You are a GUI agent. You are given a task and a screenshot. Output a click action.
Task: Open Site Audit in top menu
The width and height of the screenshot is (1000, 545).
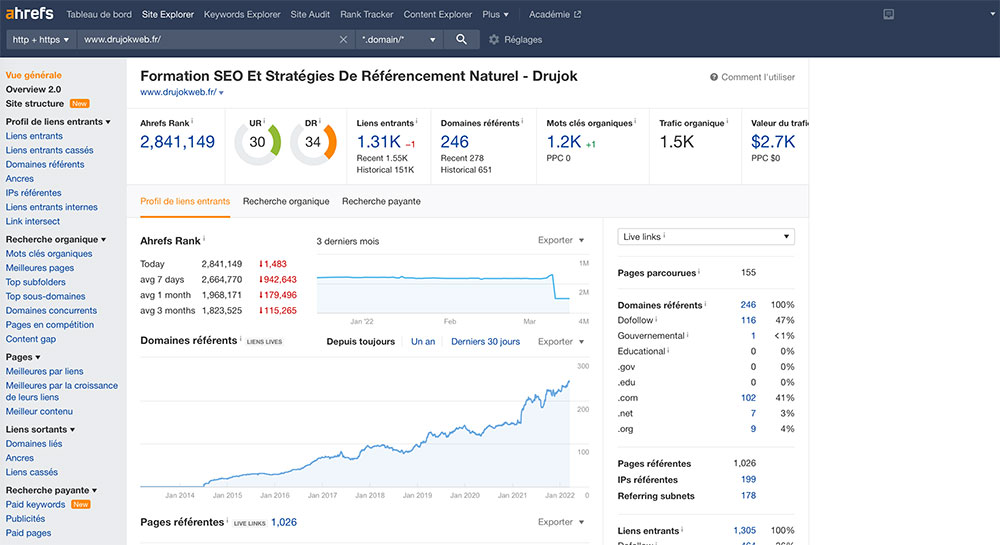[310, 14]
